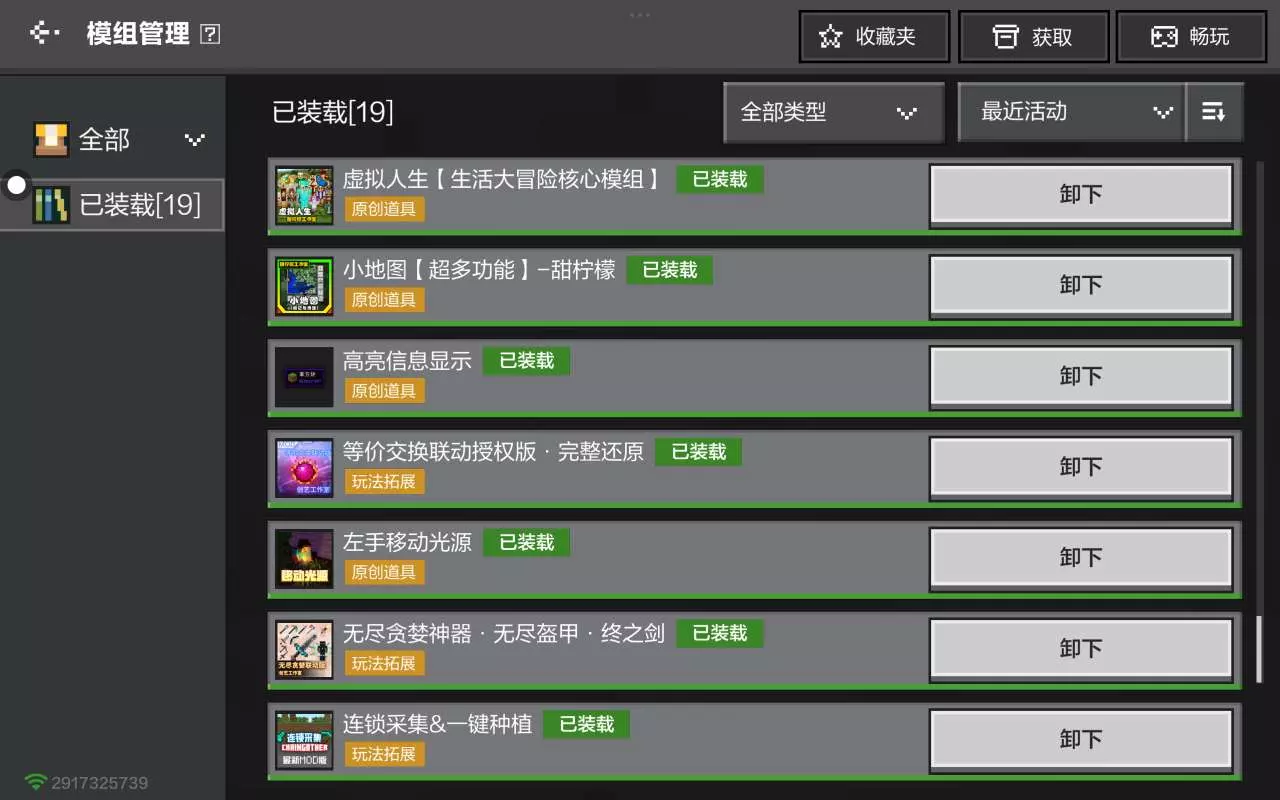Open the help question mark icon
The height and width of the screenshot is (800, 1280).
point(210,34)
